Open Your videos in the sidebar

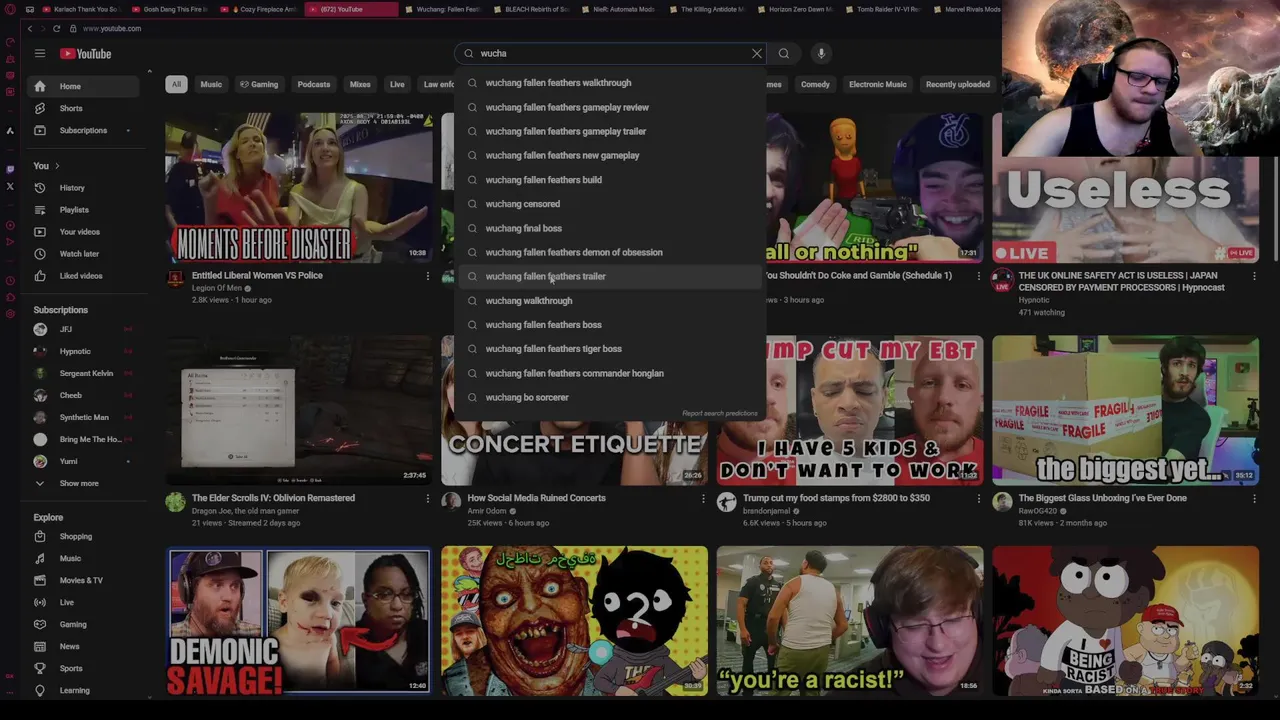84,232
